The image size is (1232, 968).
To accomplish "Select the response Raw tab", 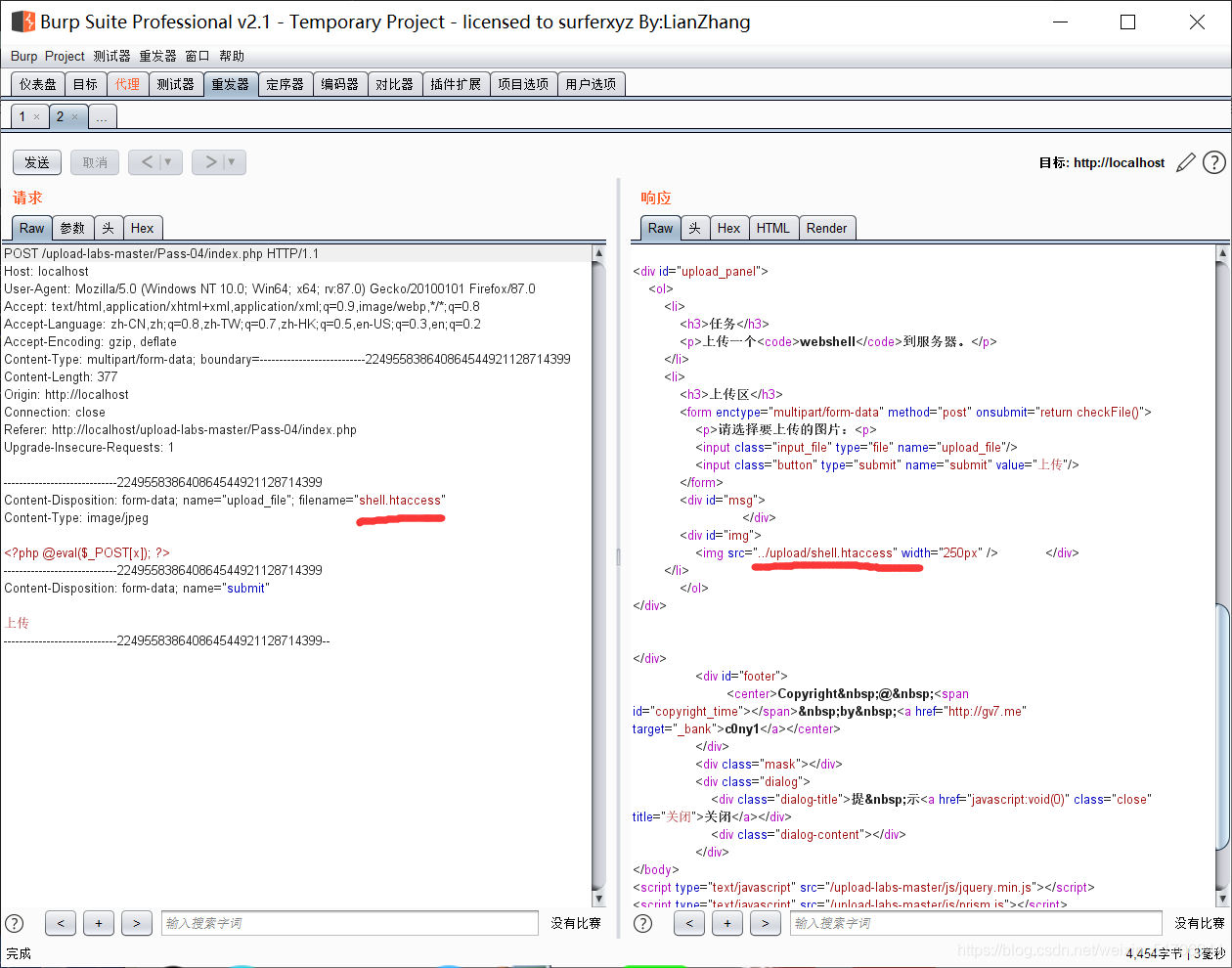I will [661, 228].
